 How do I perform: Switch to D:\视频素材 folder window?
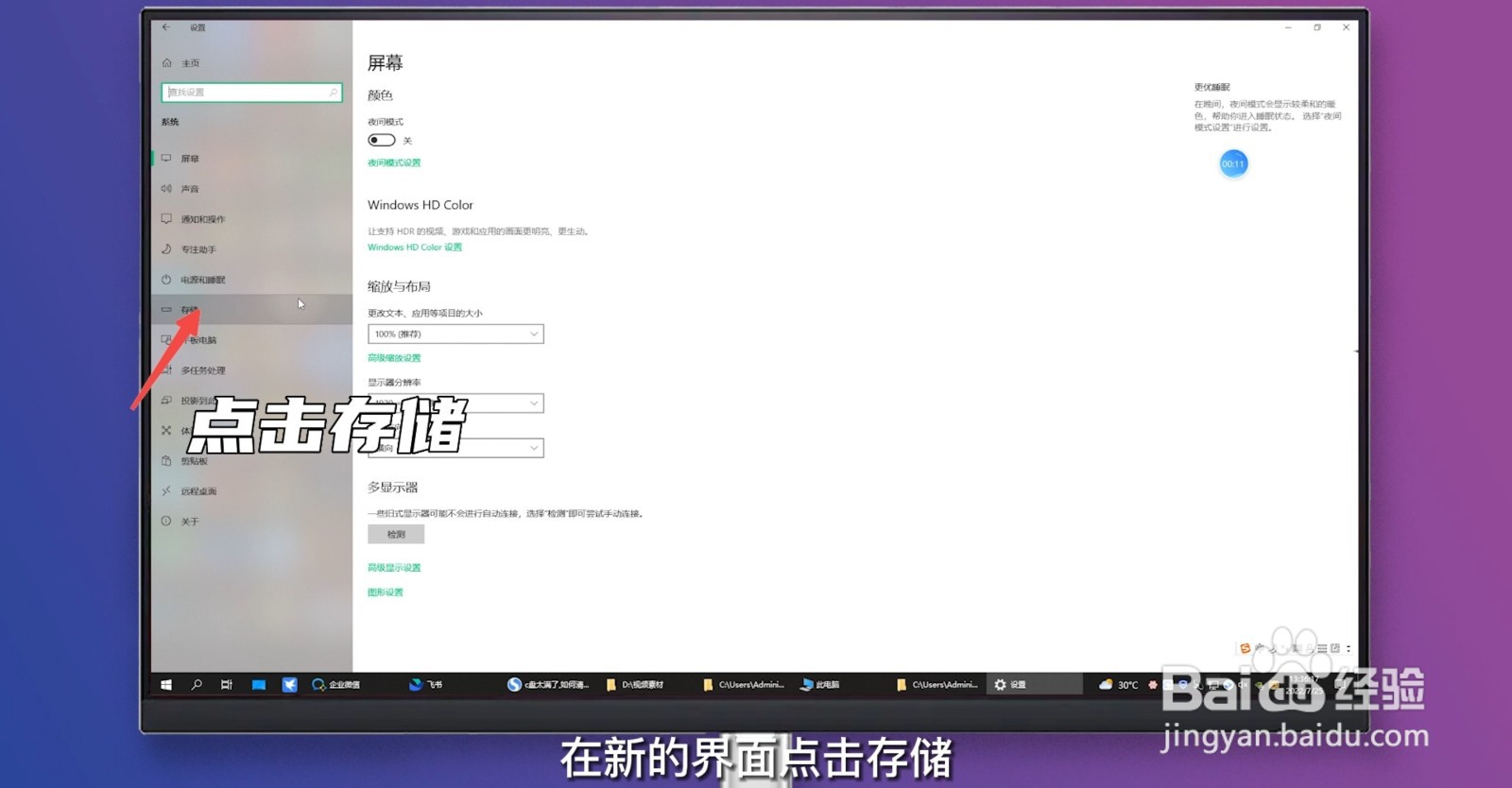635,685
